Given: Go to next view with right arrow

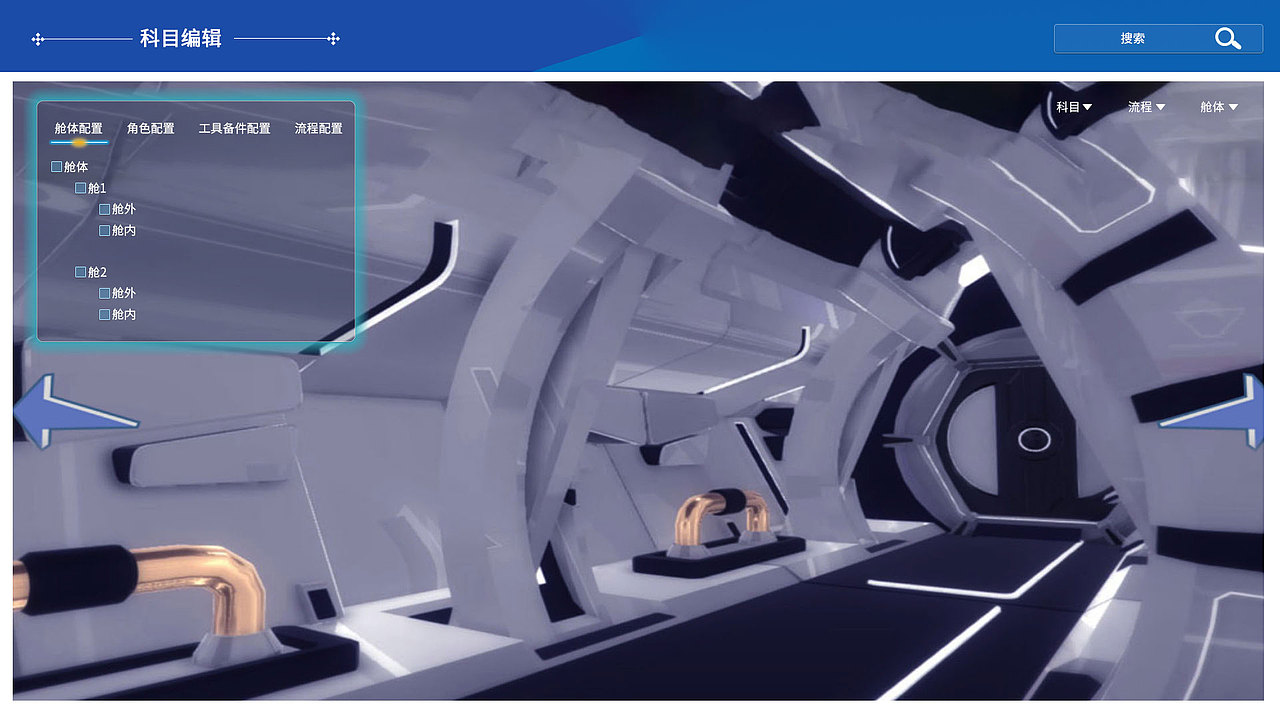Looking at the screenshot, I should [1211, 410].
